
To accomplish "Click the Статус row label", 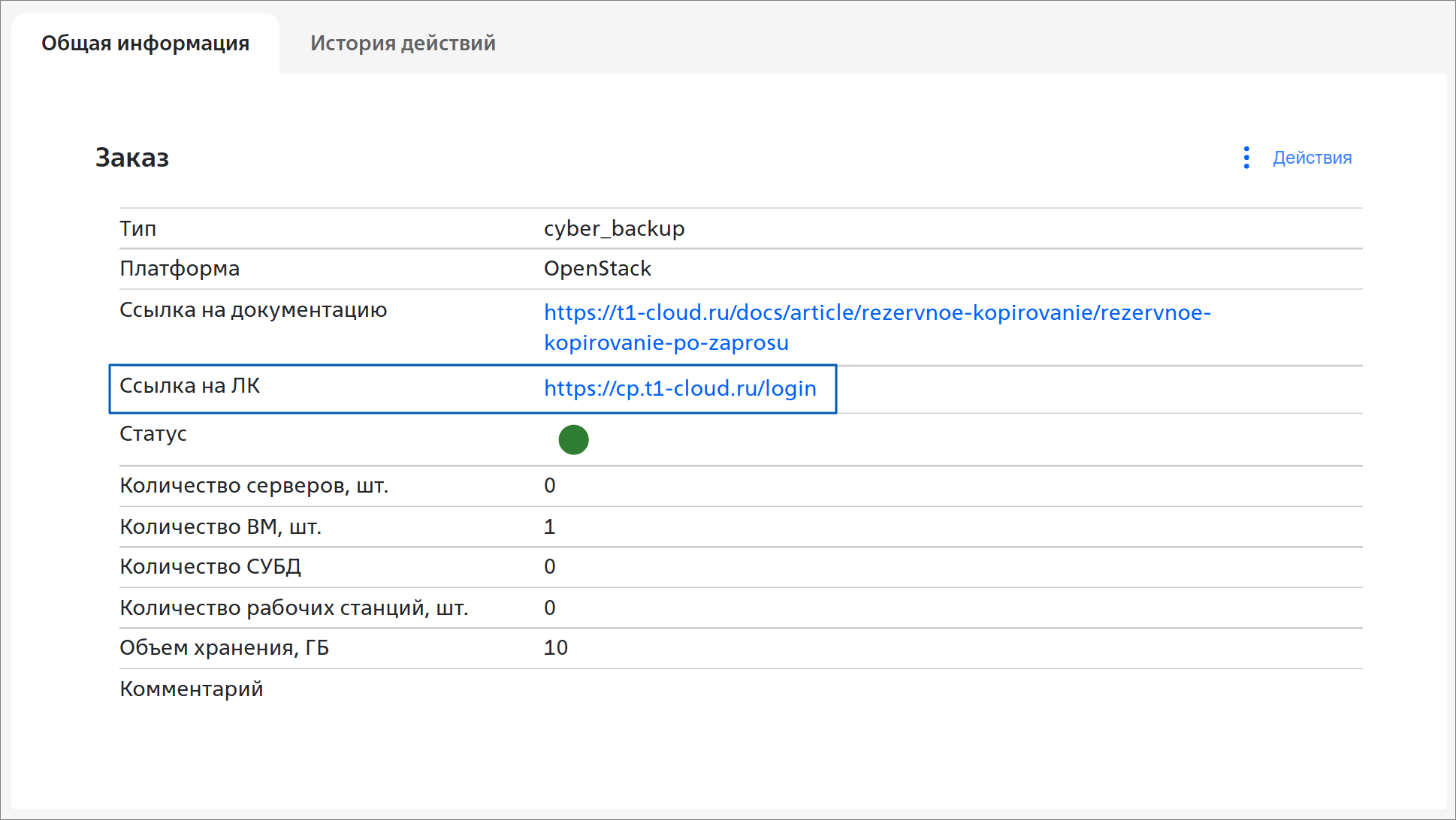I will 153,434.
